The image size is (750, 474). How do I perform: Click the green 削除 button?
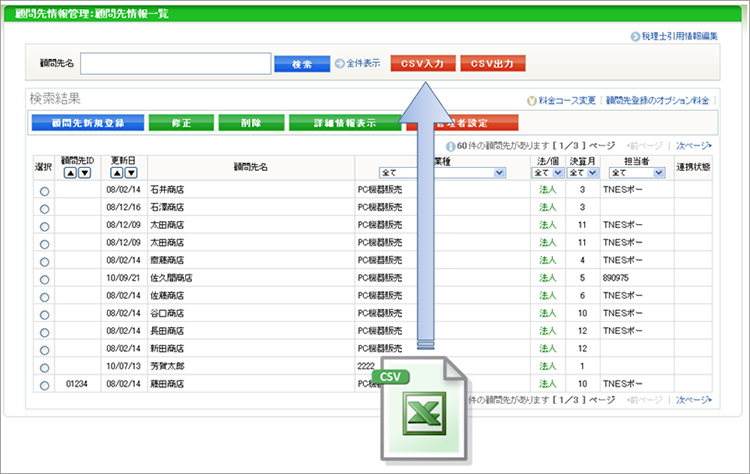[251, 123]
